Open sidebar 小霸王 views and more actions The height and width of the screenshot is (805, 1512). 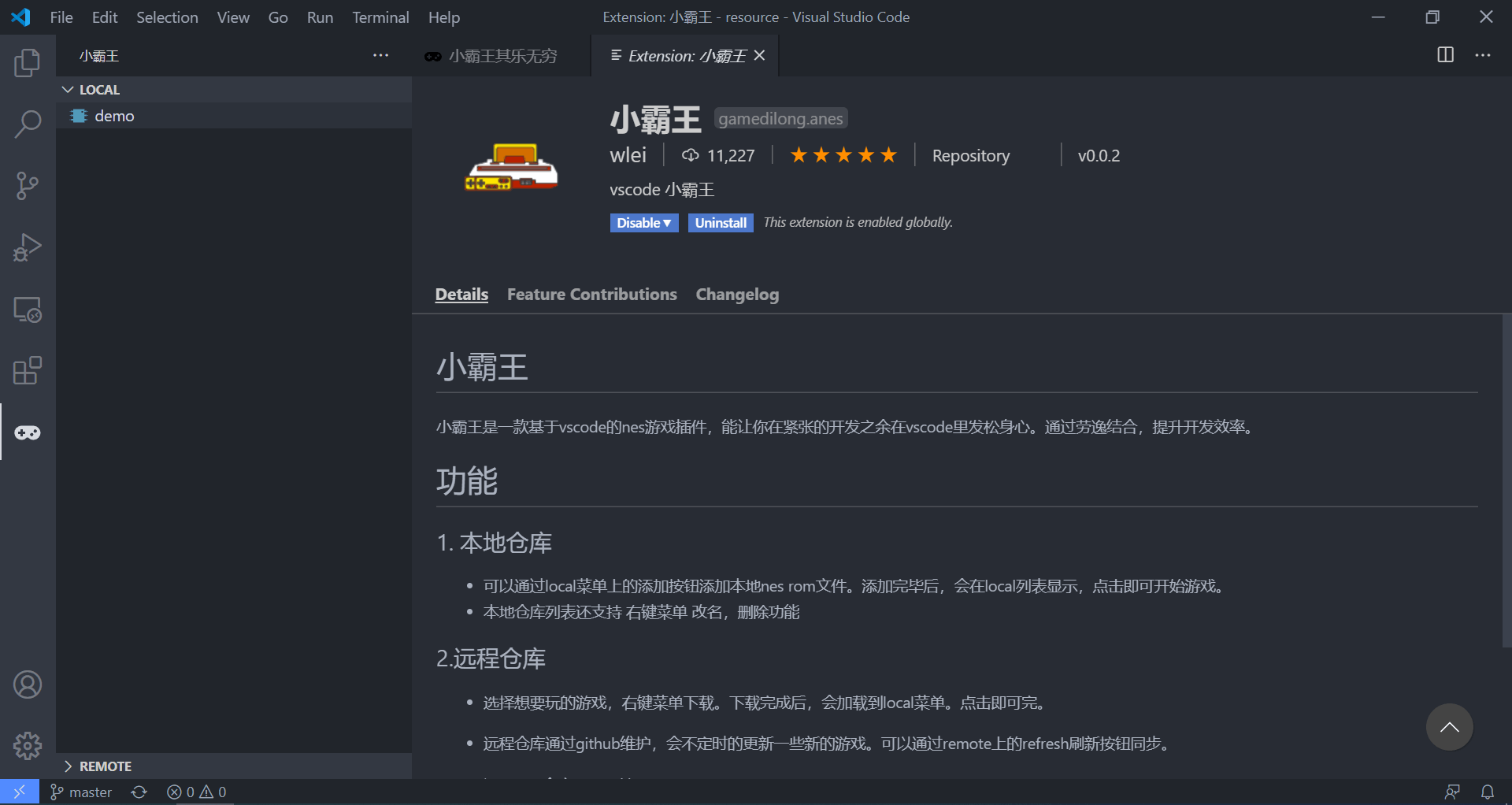(x=381, y=55)
